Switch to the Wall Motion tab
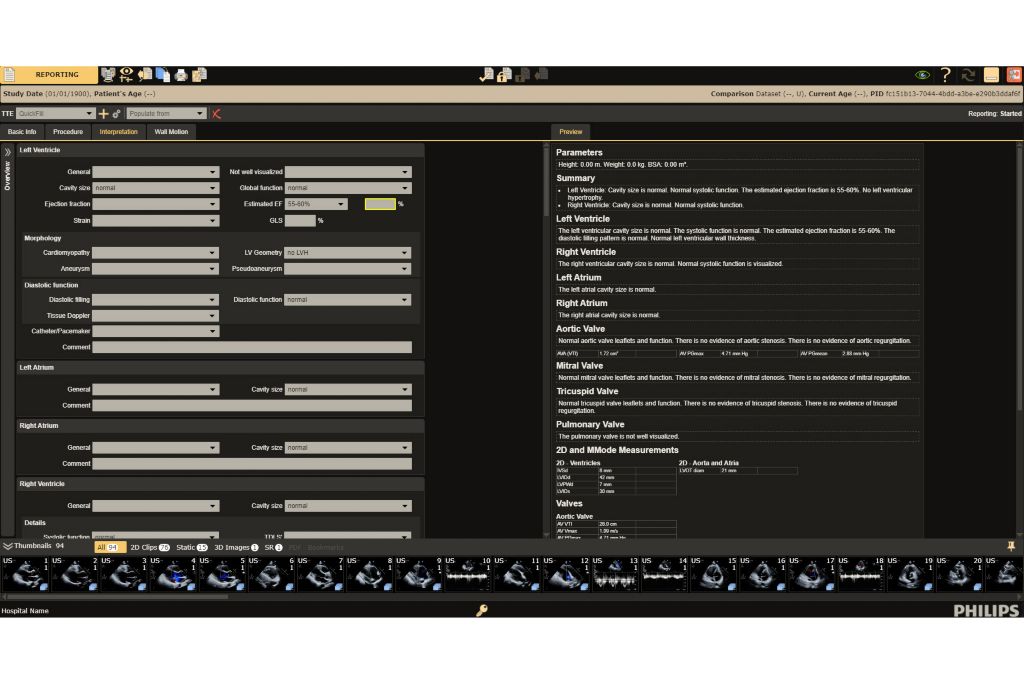This screenshot has width=1024, height=683. [170, 132]
